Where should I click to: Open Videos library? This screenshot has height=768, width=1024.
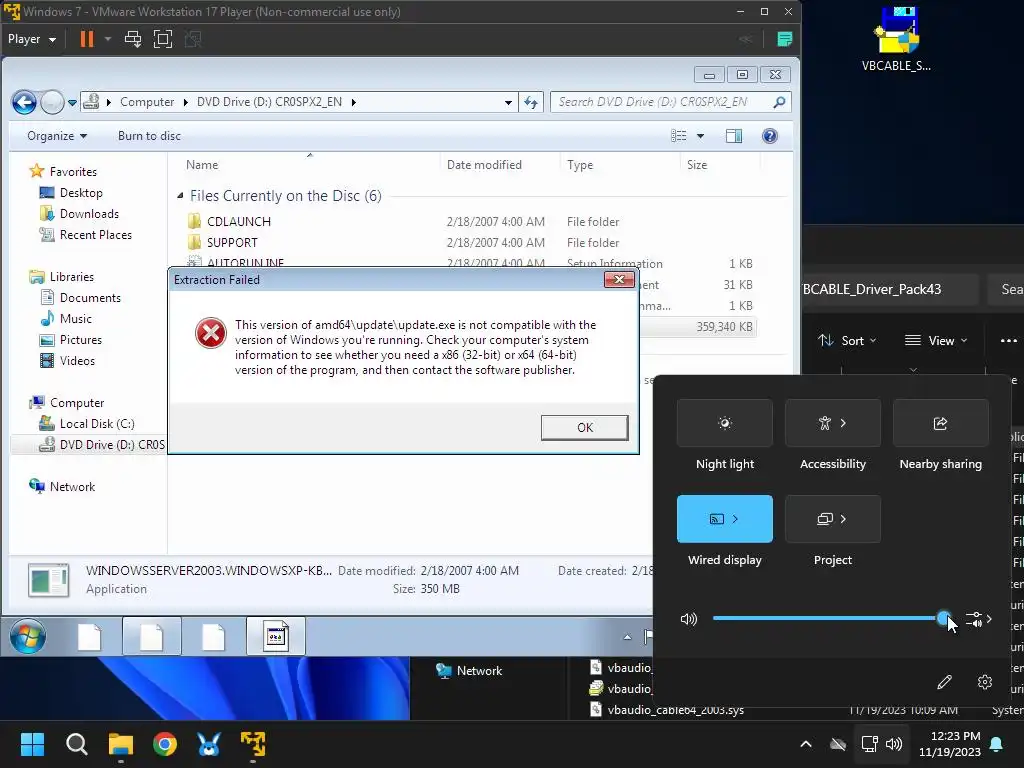pos(77,360)
